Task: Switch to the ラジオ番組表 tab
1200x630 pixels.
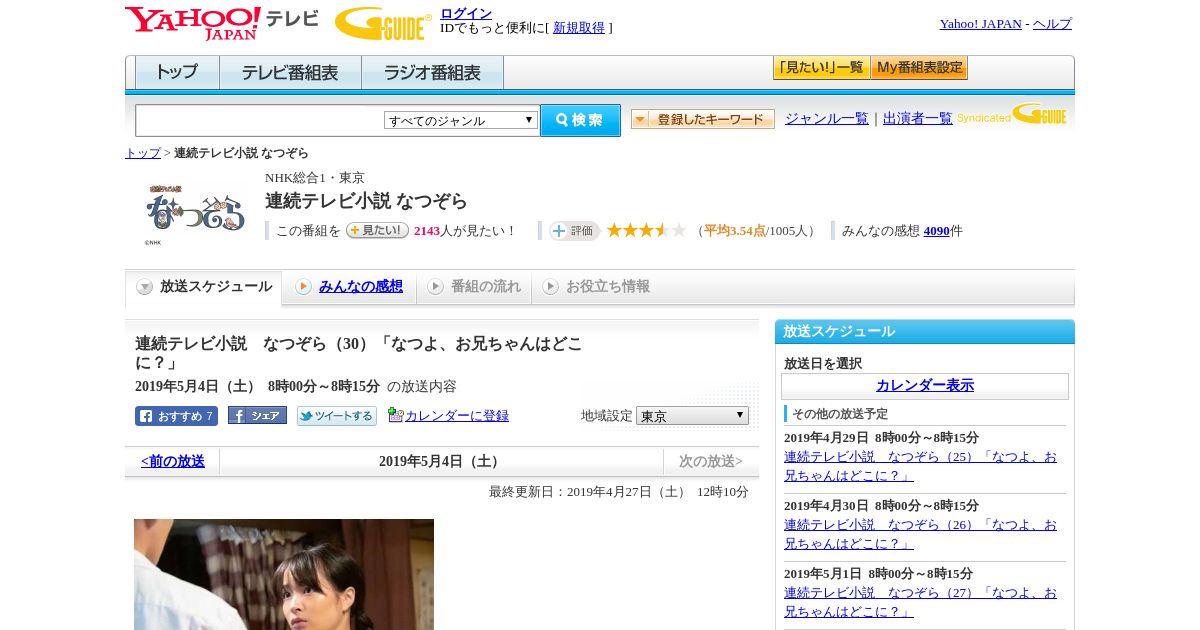Action: coord(432,73)
